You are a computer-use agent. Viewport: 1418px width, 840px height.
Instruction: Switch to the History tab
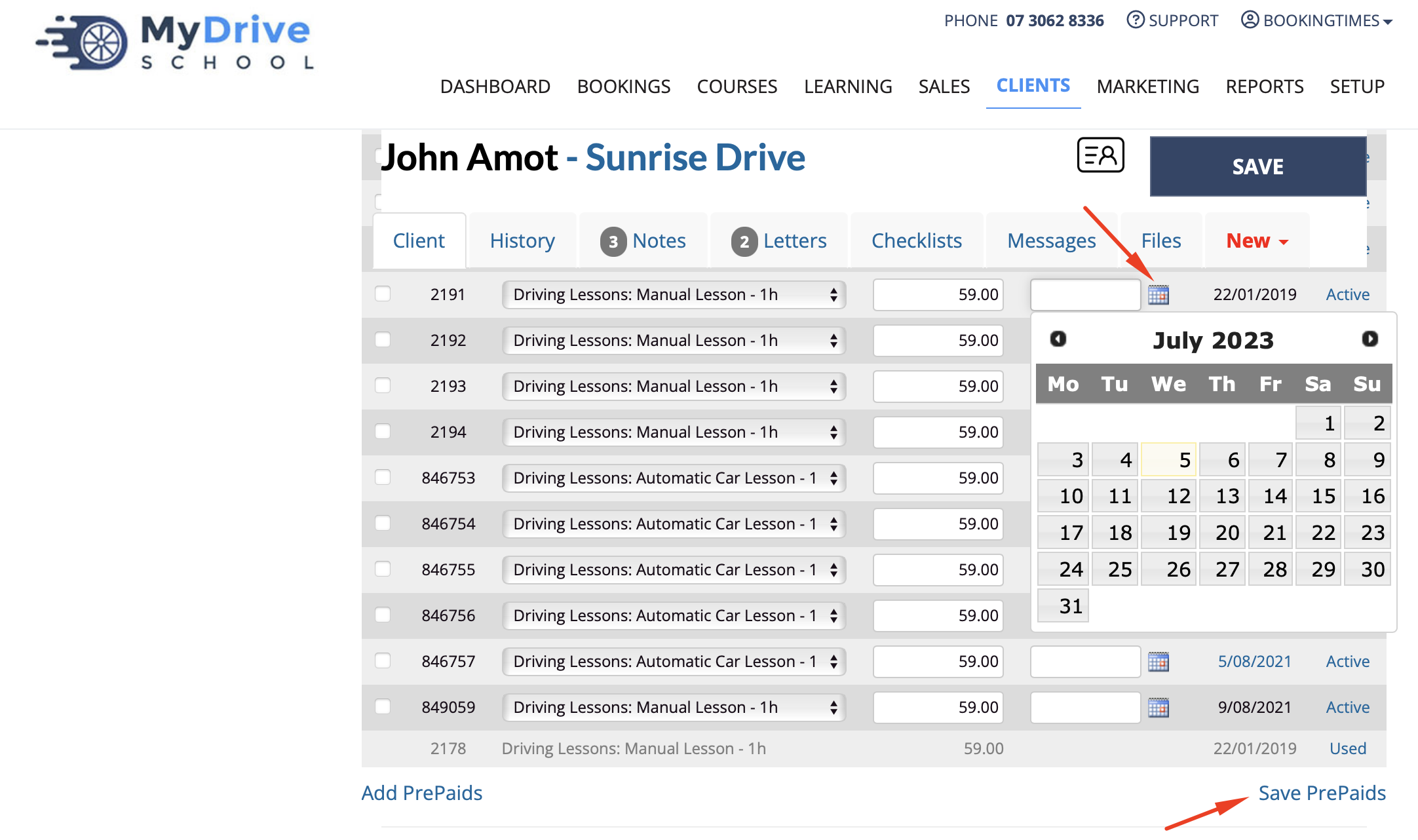tap(522, 241)
